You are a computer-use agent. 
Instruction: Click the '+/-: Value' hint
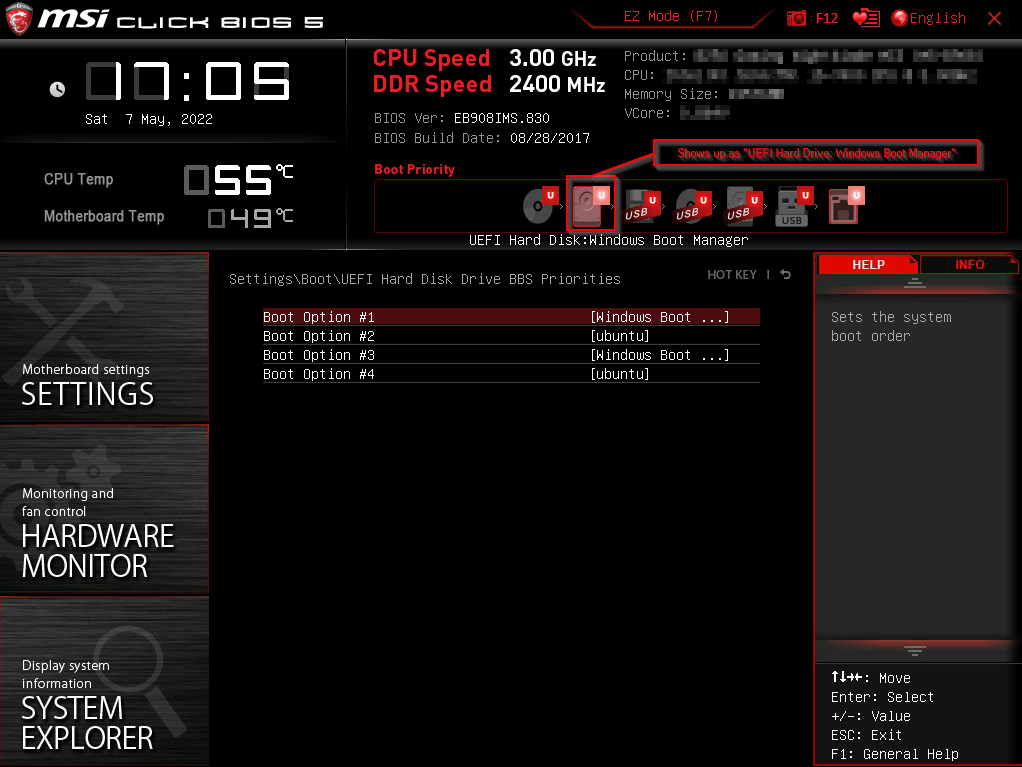point(870,716)
